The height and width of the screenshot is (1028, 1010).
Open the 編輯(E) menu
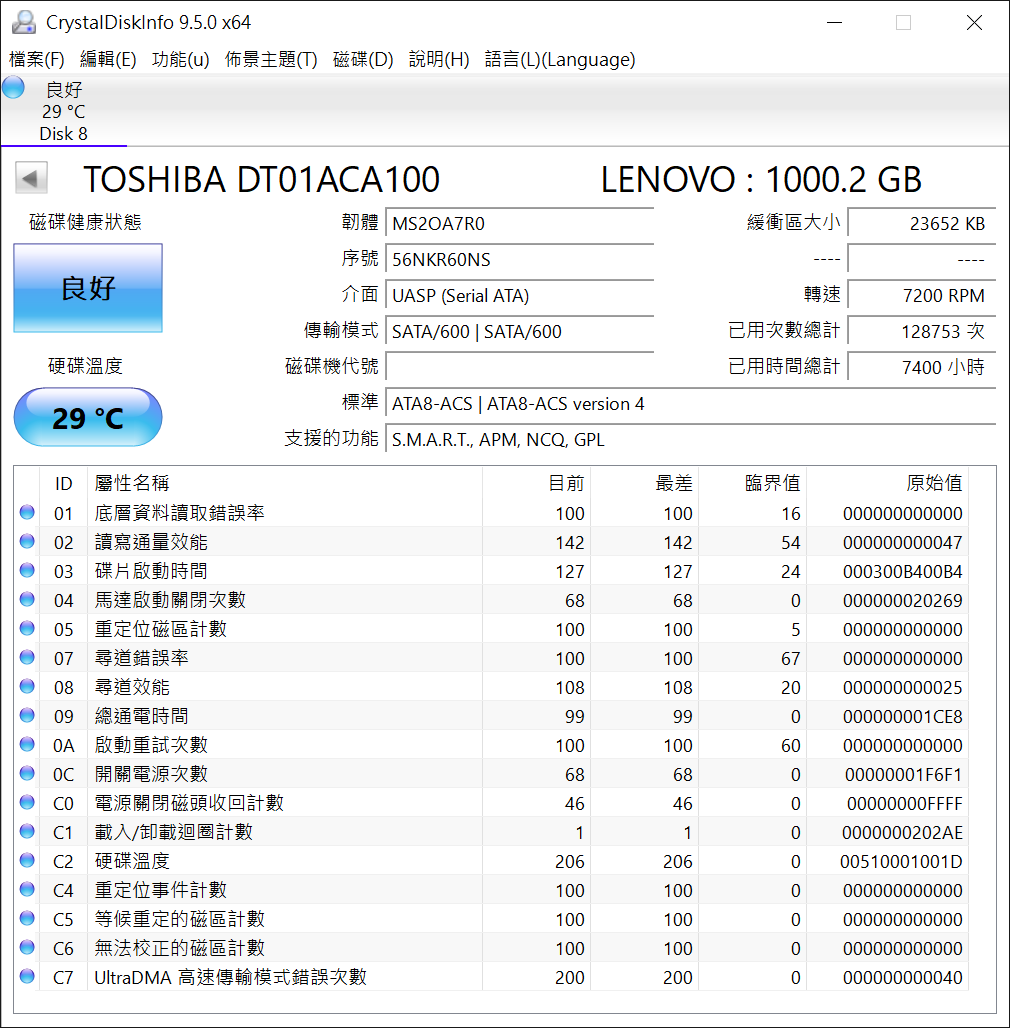click(108, 60)
